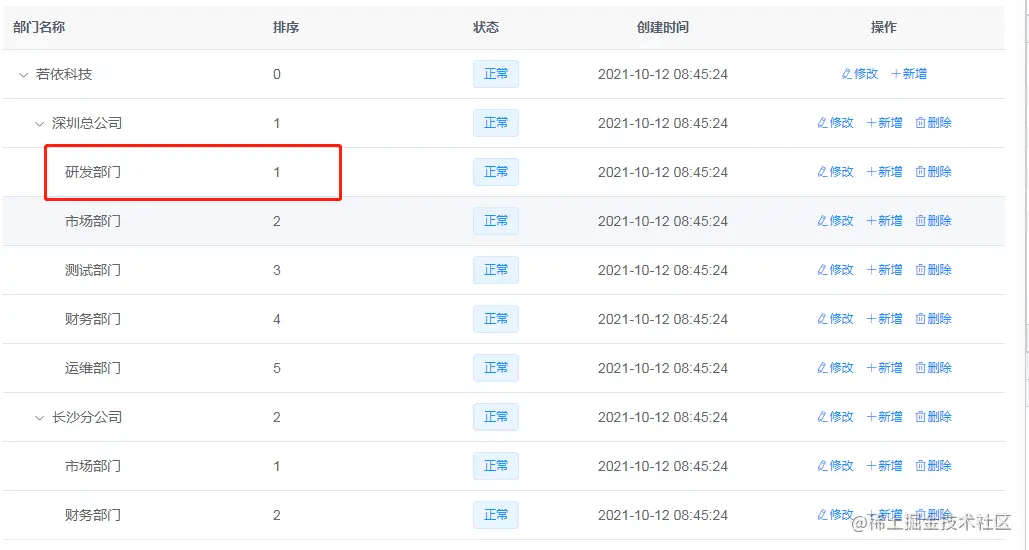Click 修改 for 若依科技

pos(860,74)
